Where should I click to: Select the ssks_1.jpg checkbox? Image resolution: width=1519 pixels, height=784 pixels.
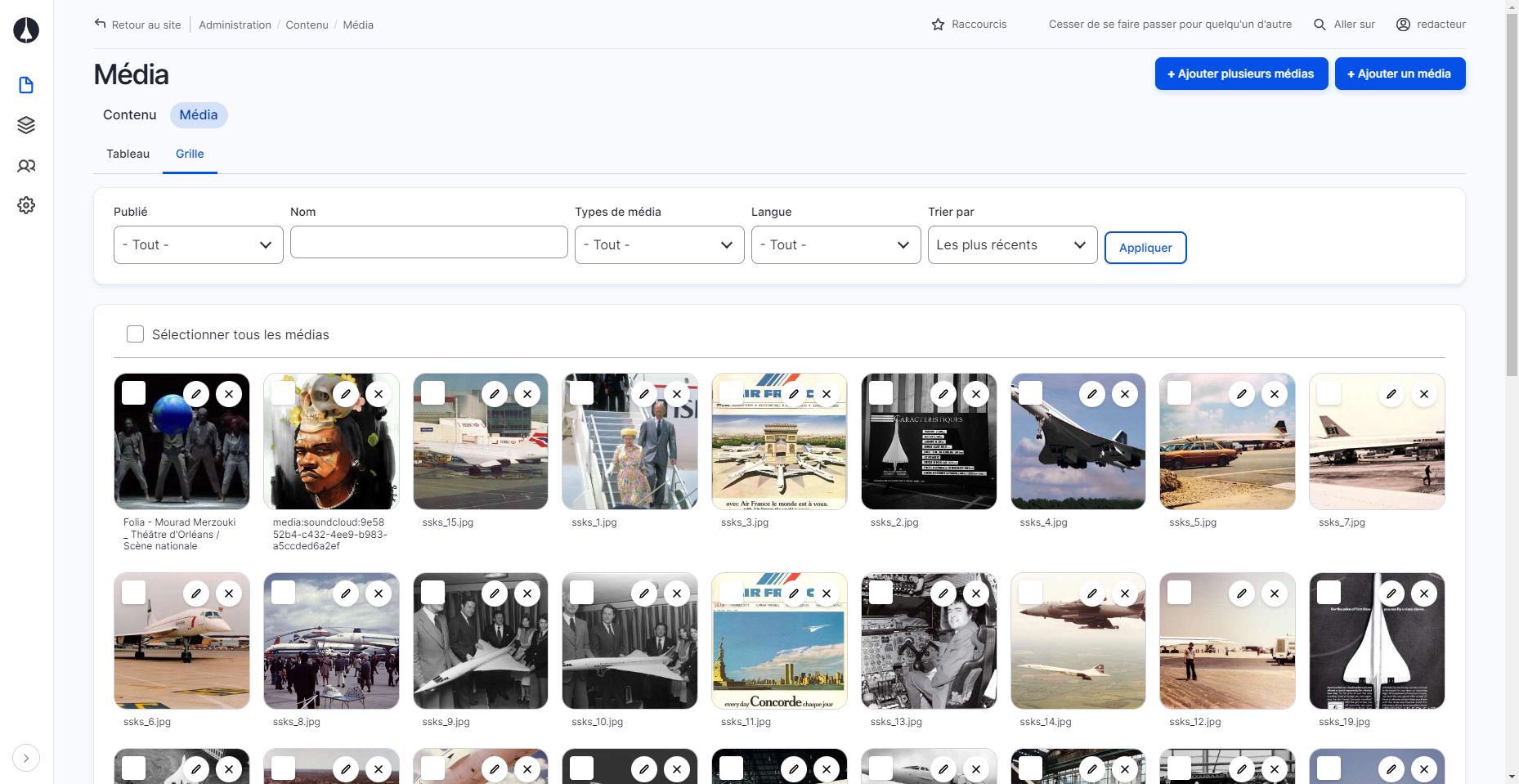click(582, 393)
